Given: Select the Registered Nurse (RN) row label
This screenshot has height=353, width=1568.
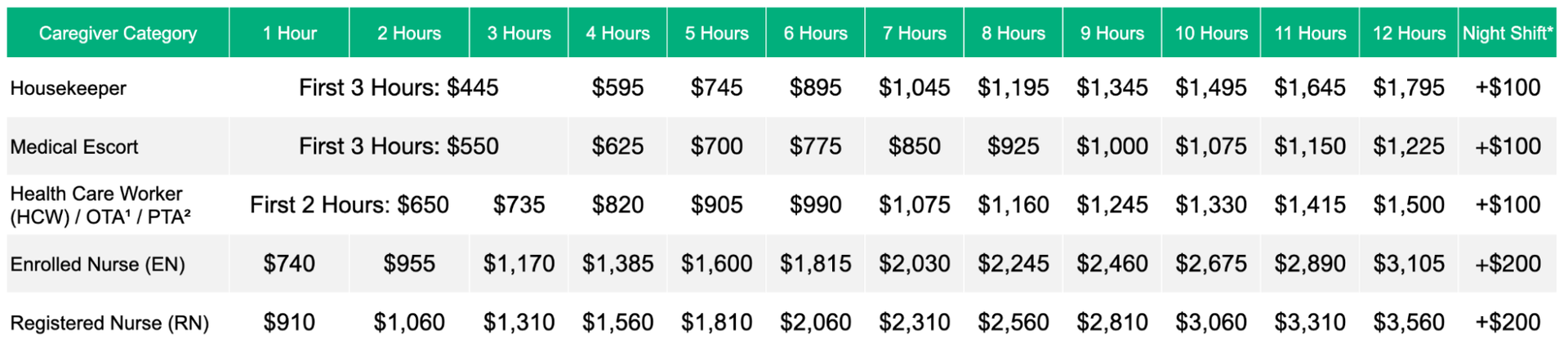Looking at the screenshot, I should [x=109, y=324].
